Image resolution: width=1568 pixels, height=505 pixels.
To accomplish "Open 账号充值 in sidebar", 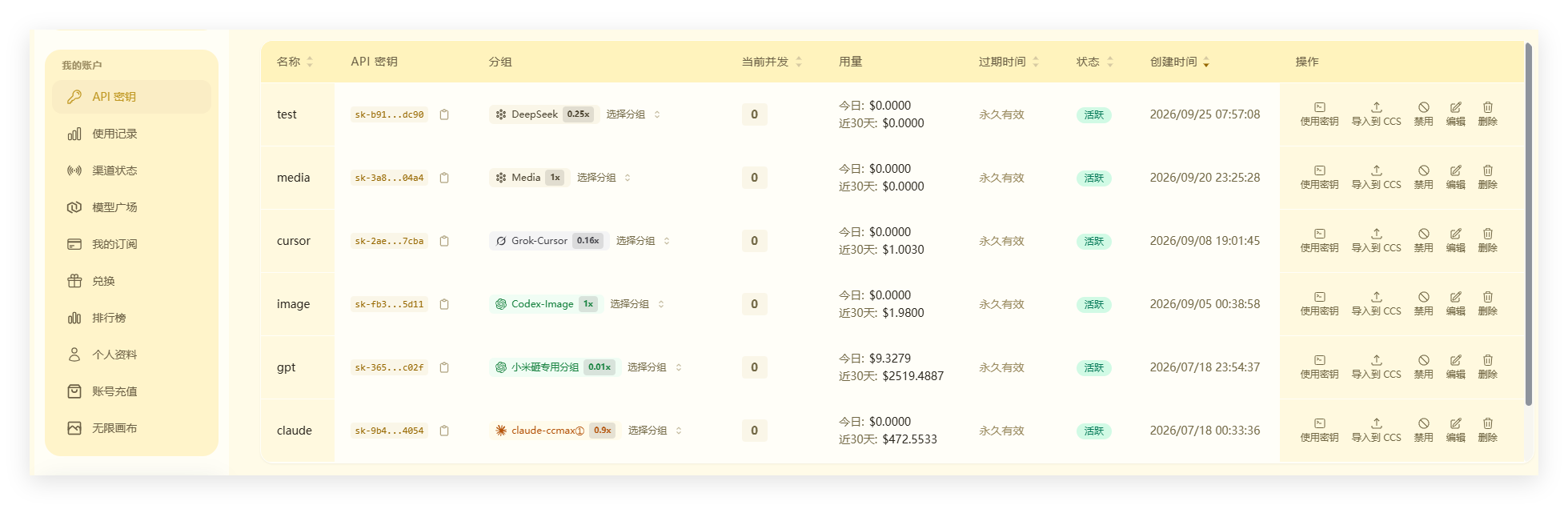I will point(132,391).
